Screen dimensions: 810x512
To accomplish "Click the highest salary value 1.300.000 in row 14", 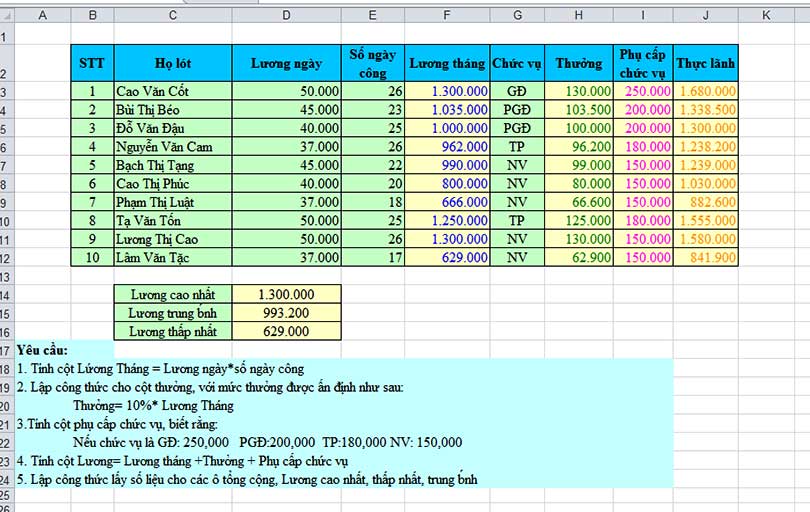I will coord(287,294).
